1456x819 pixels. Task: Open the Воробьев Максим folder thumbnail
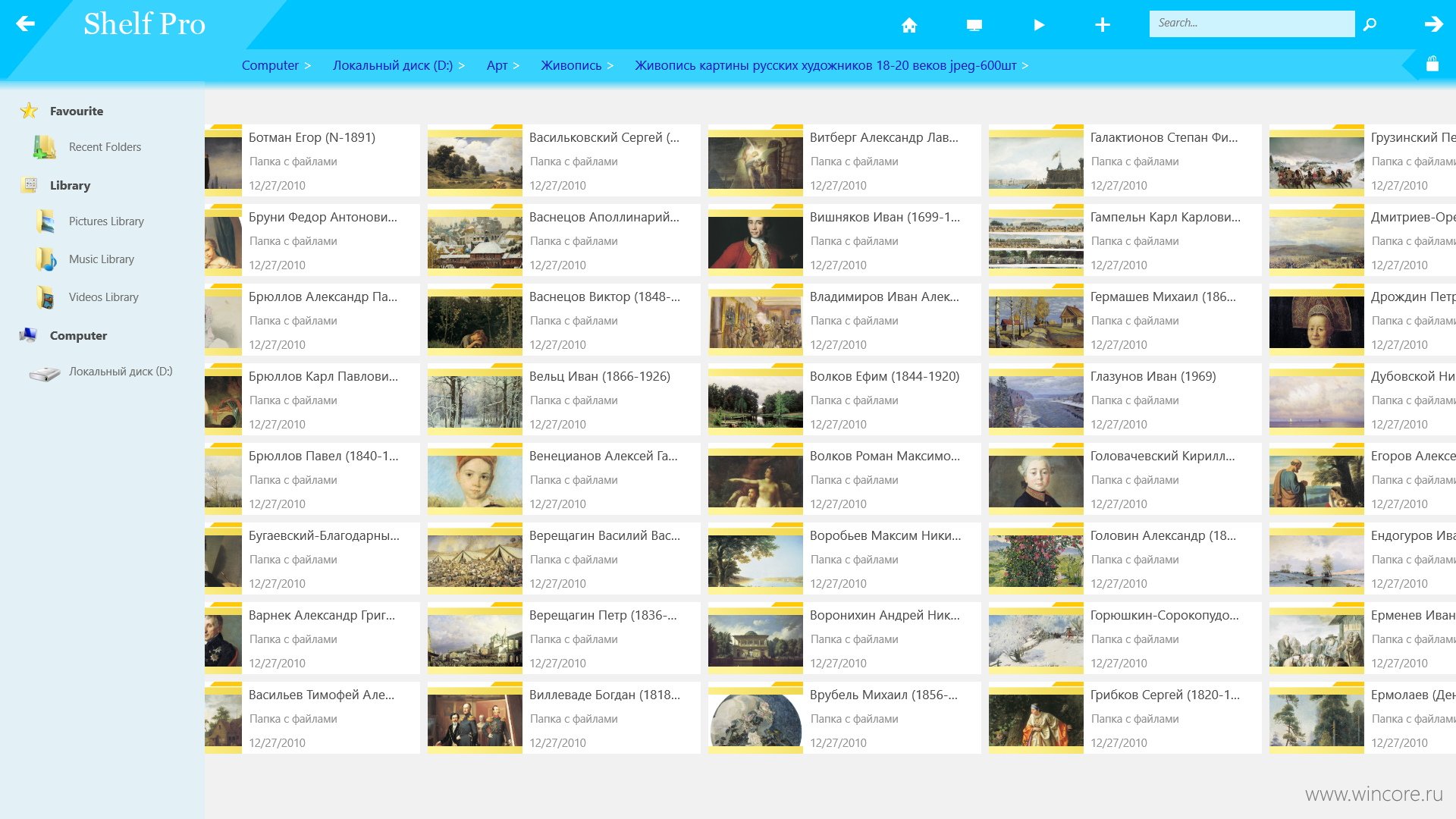point(755,558)
